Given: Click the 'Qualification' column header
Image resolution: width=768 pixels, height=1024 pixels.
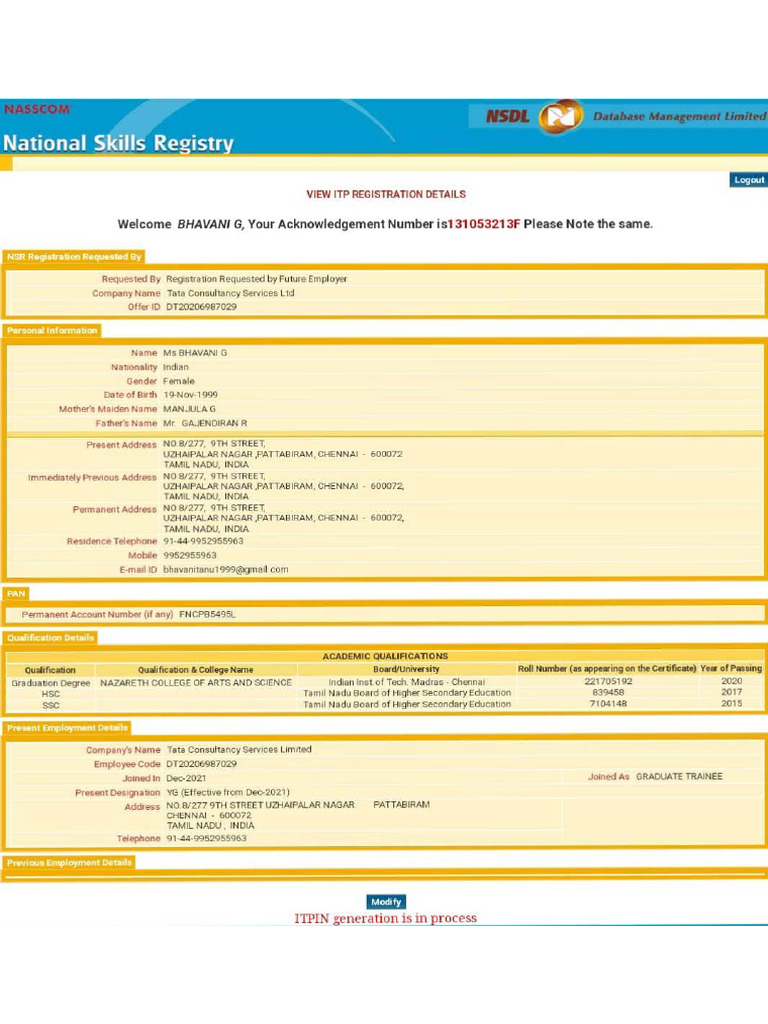Looking at the screenshot, I should [x=50, y=670].
